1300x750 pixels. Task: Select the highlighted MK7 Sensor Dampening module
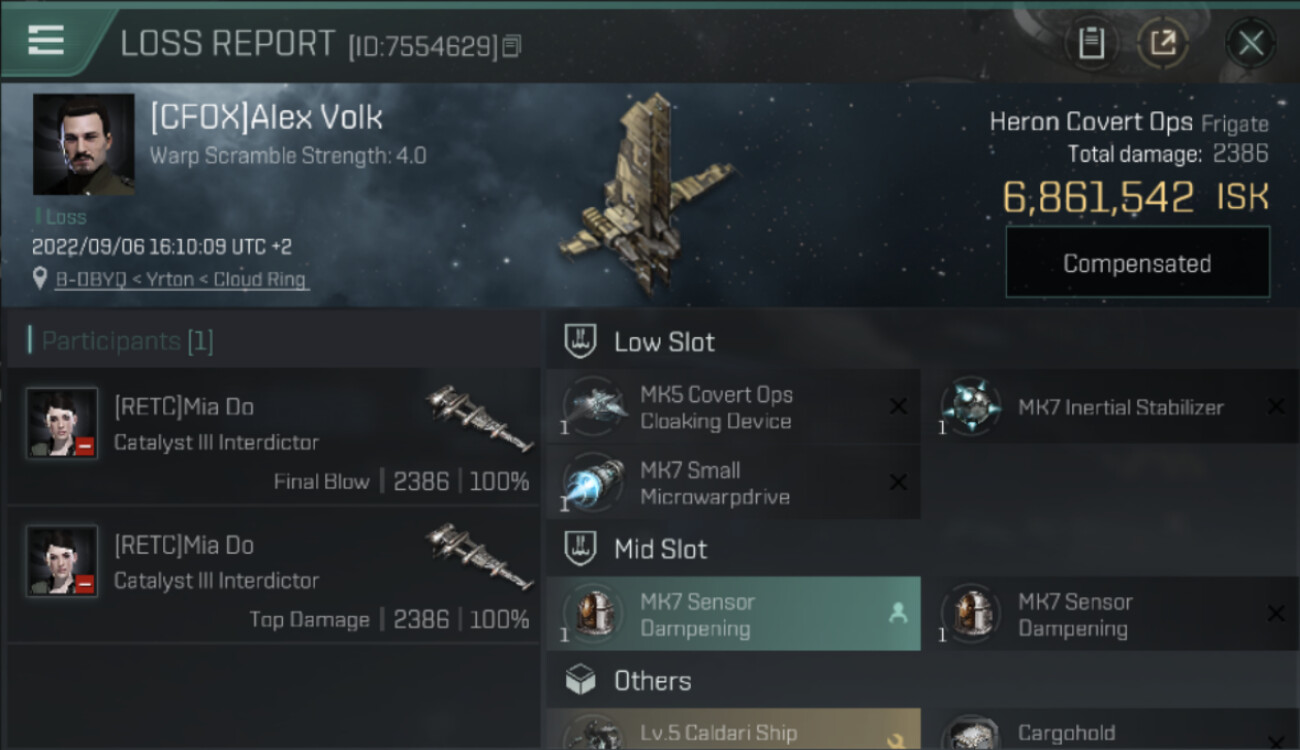(x=733, y=614)
